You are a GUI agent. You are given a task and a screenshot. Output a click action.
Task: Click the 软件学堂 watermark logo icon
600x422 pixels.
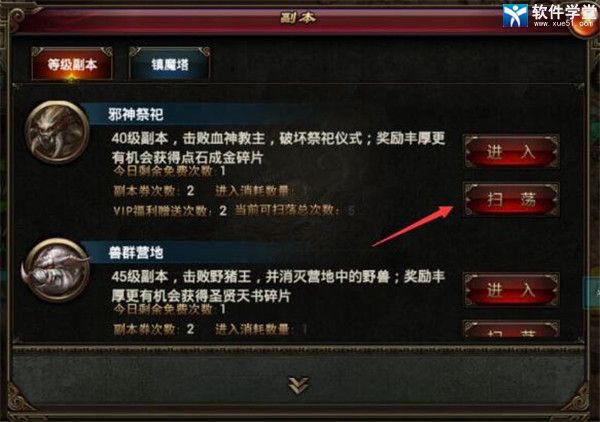[515, 15]
